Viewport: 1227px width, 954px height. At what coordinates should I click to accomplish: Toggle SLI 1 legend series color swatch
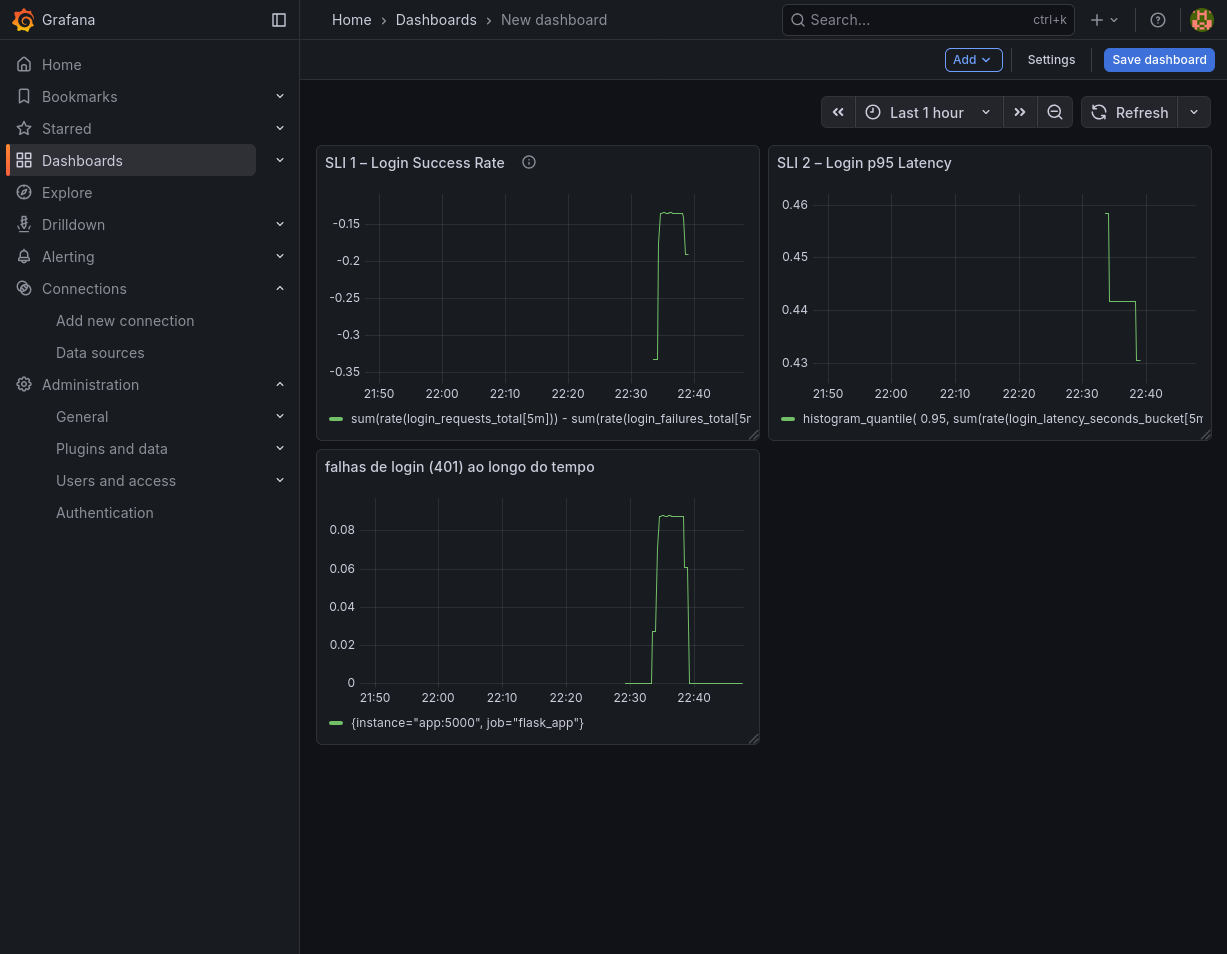[336, 419]
